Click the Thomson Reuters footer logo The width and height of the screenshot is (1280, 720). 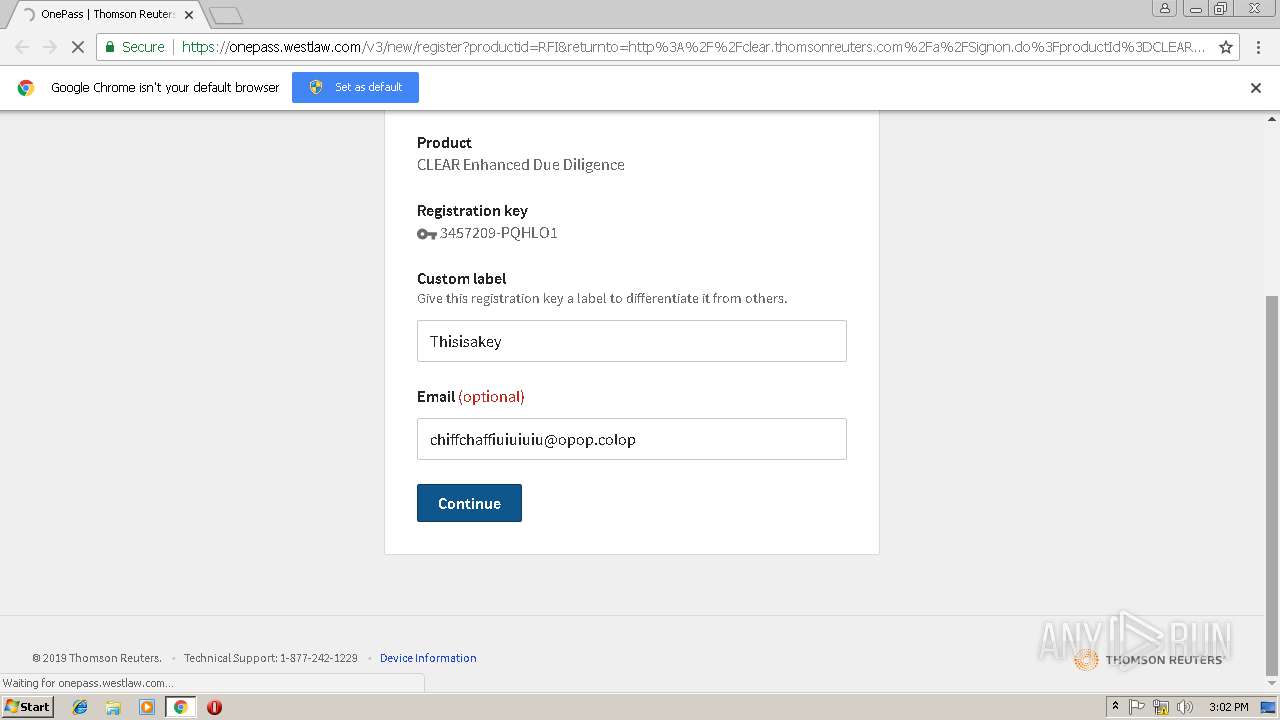click(x=1148, y=659)
